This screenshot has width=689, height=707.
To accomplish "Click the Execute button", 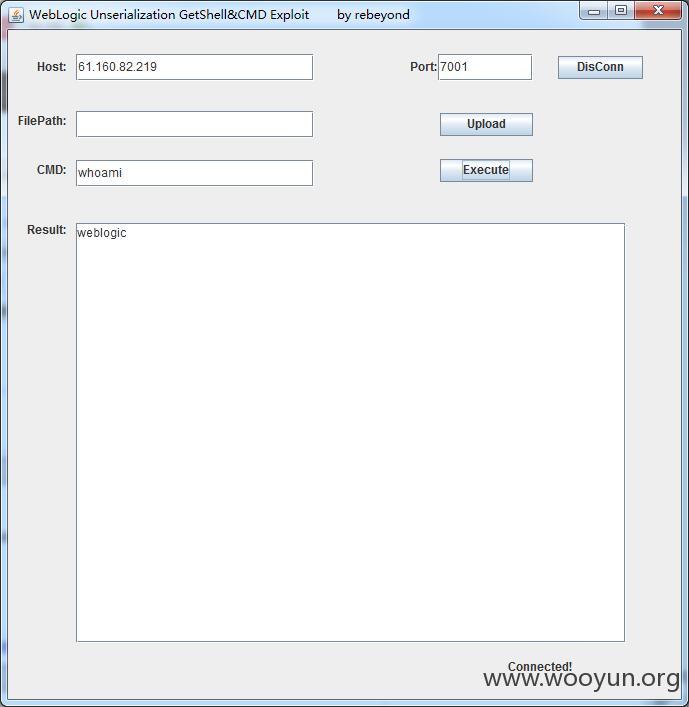I will coord(486,170).
